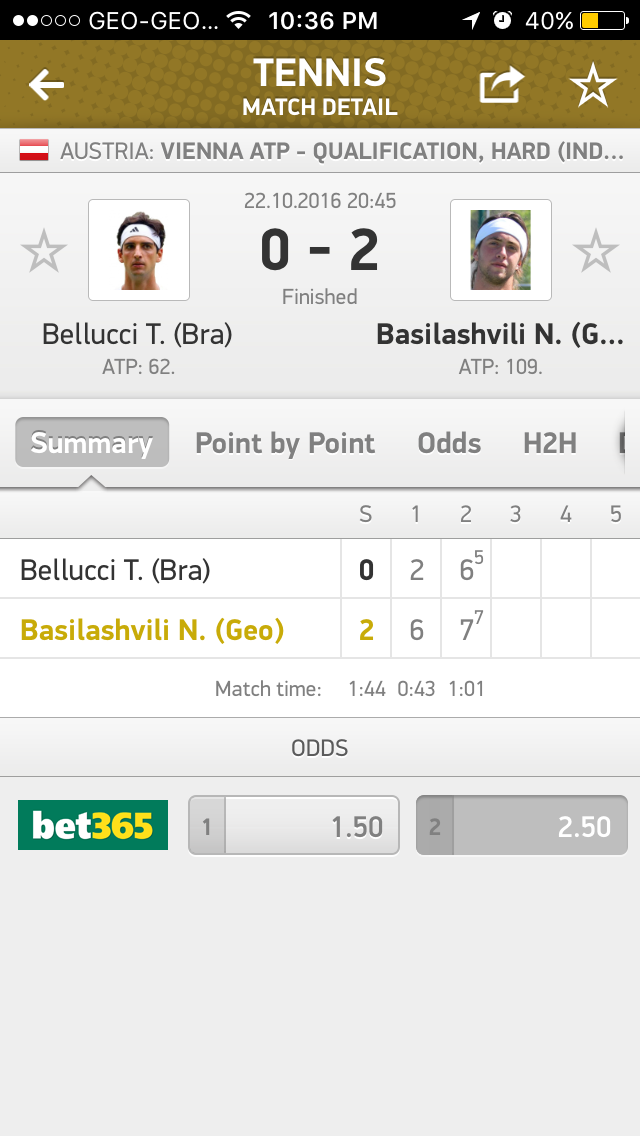Tap the Wi-Fi icon in status bar
The height and width of the screenshot is (1136, 640).
237,20
